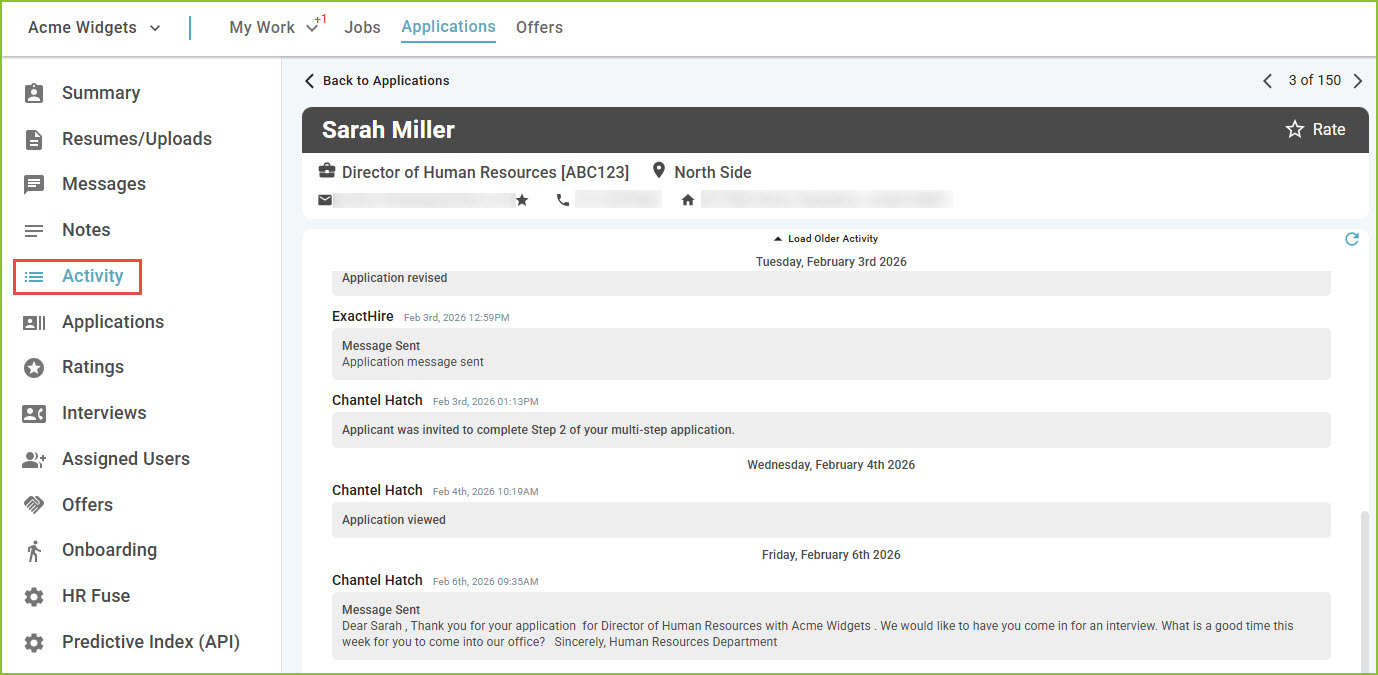Click the star beside the email
The image size is (1378, 675).
coord(522,200)
